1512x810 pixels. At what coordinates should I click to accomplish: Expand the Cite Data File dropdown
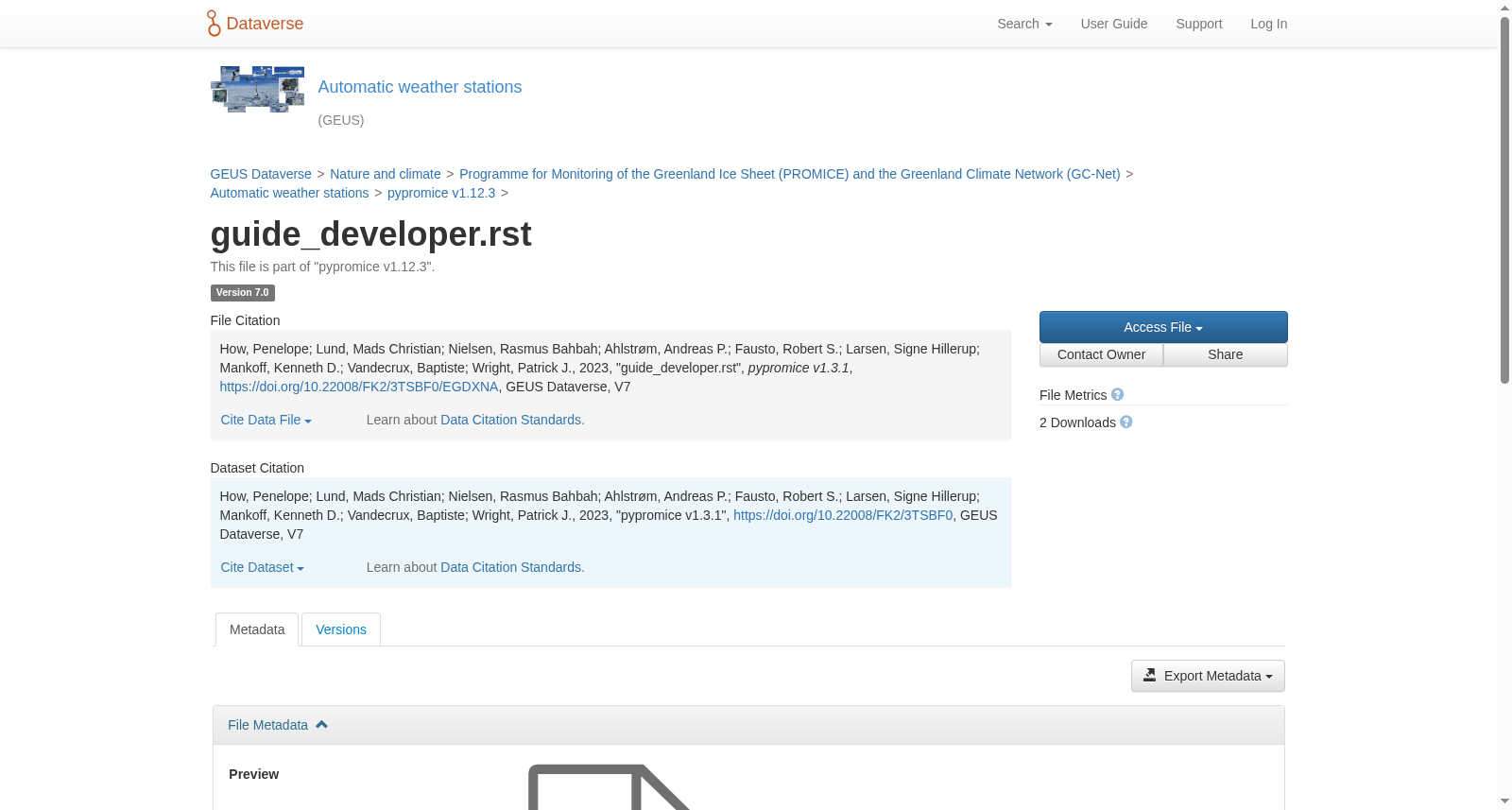click(x=266, y=420)
